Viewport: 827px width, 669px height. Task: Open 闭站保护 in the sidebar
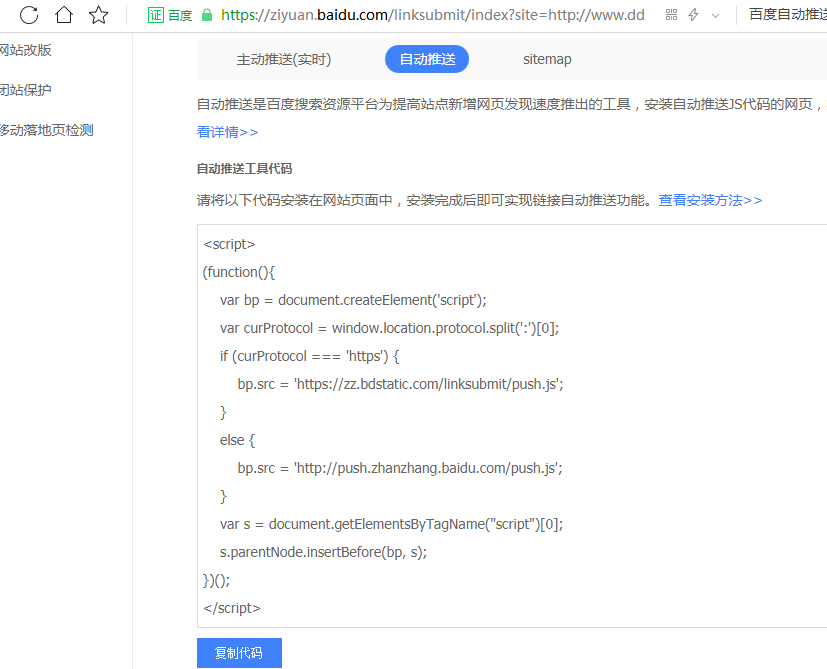point(25,90)
